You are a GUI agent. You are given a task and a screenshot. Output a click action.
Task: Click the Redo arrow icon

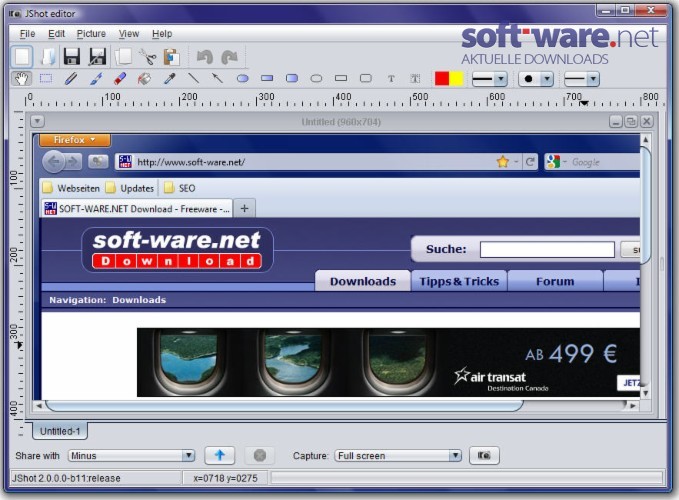pos(229,57)
